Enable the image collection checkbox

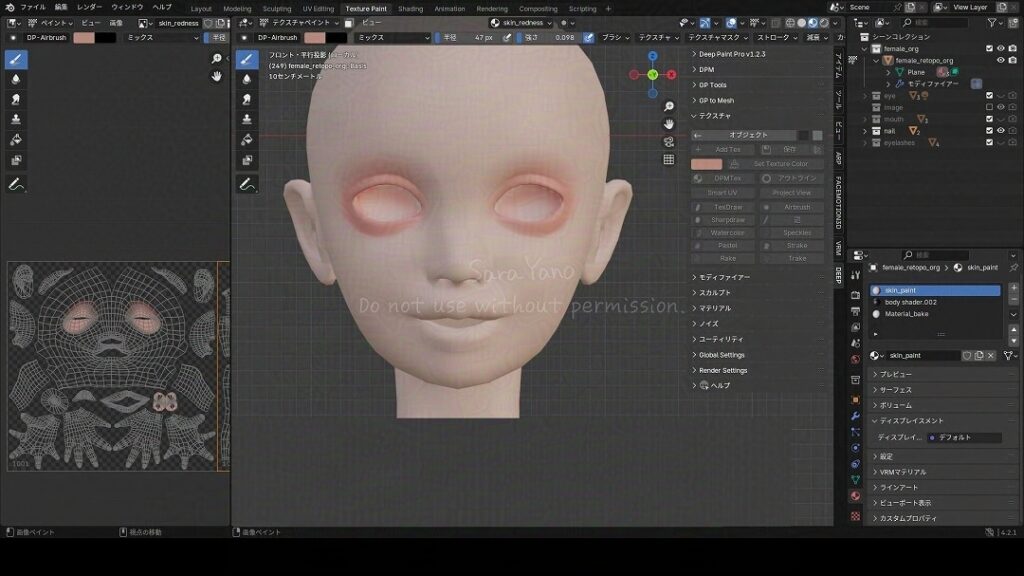[989, 107]
